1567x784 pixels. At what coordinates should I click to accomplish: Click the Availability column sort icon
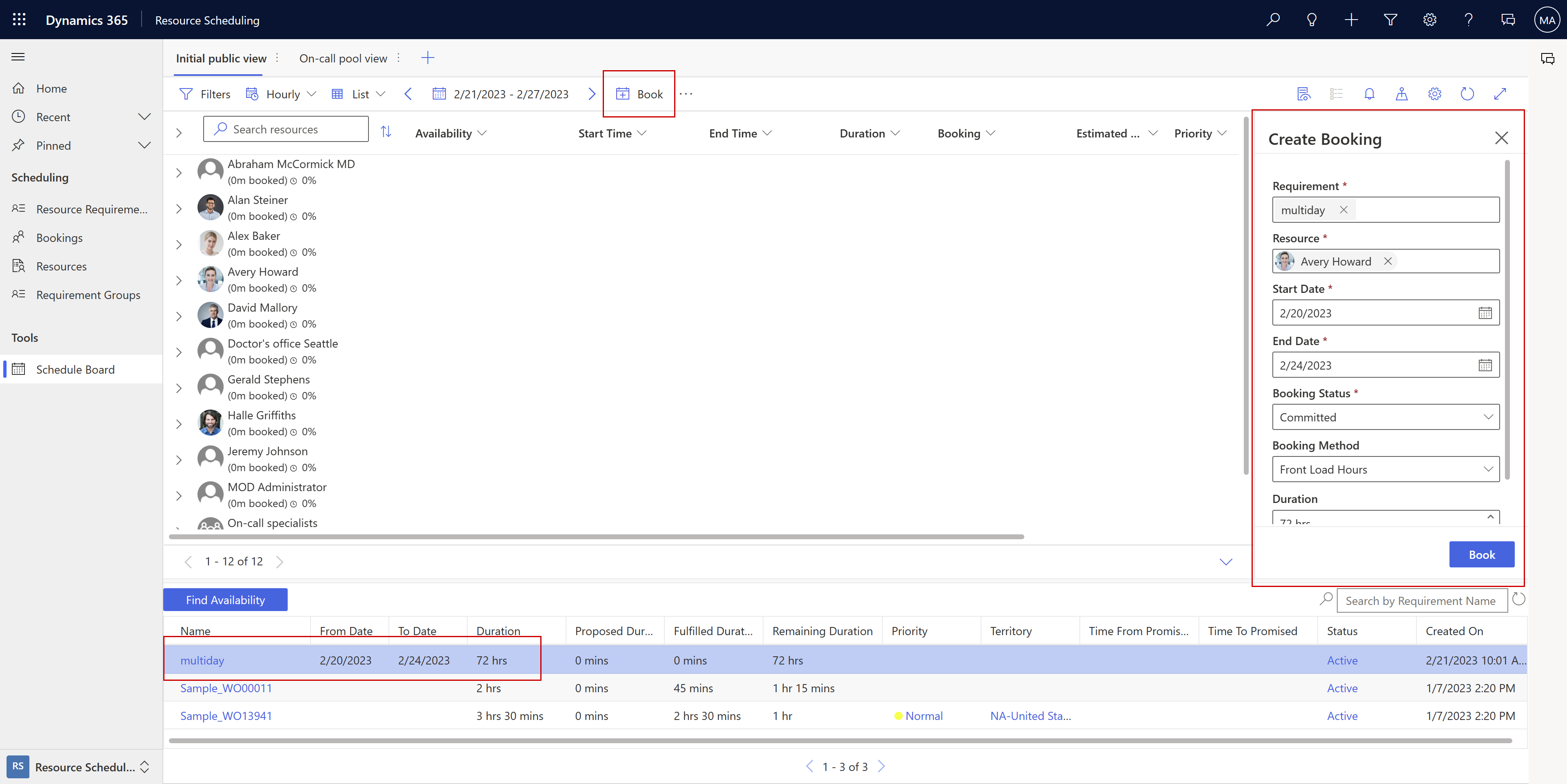tap(484, 133)
